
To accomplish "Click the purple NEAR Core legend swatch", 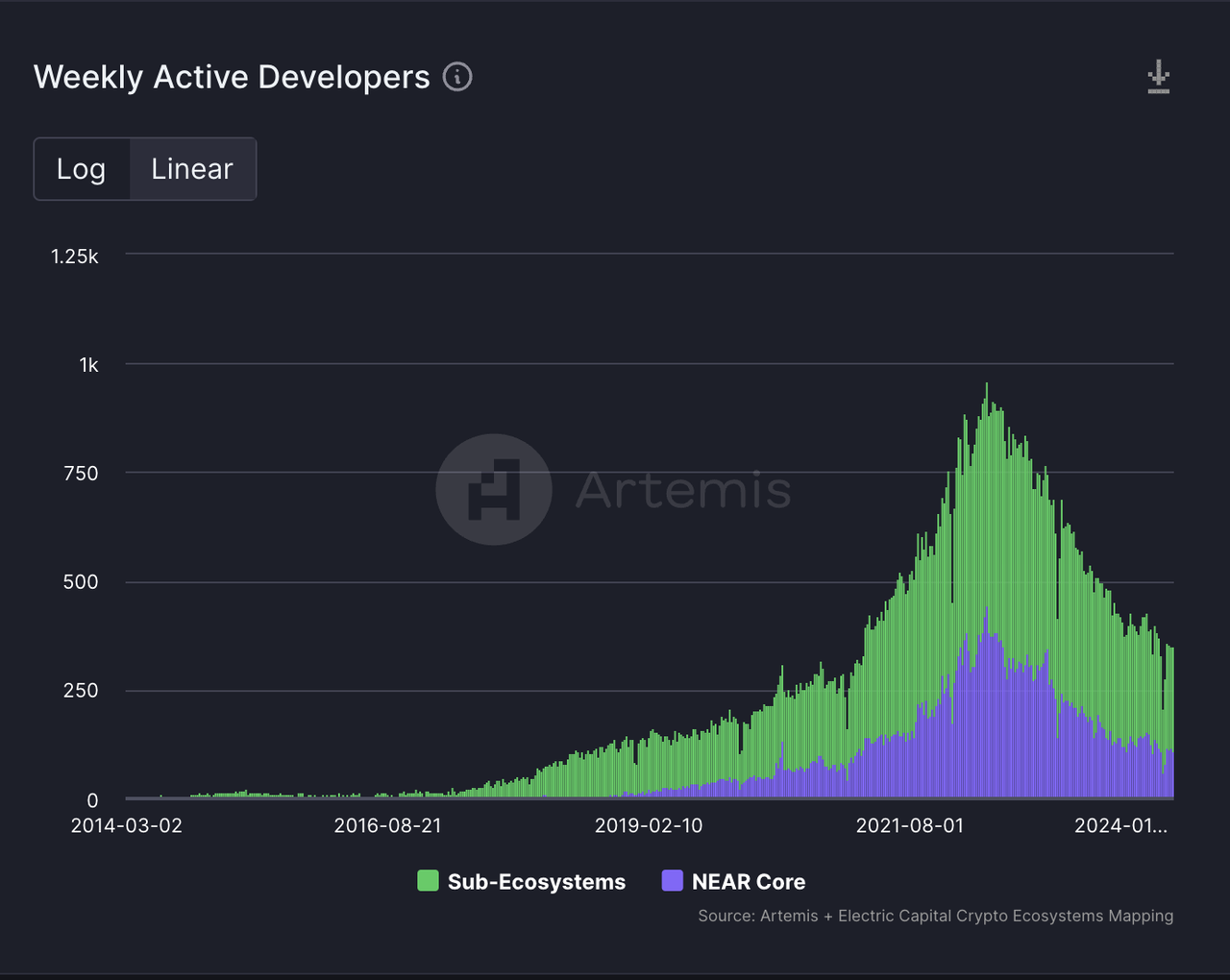I will click(x=673, y=881).
